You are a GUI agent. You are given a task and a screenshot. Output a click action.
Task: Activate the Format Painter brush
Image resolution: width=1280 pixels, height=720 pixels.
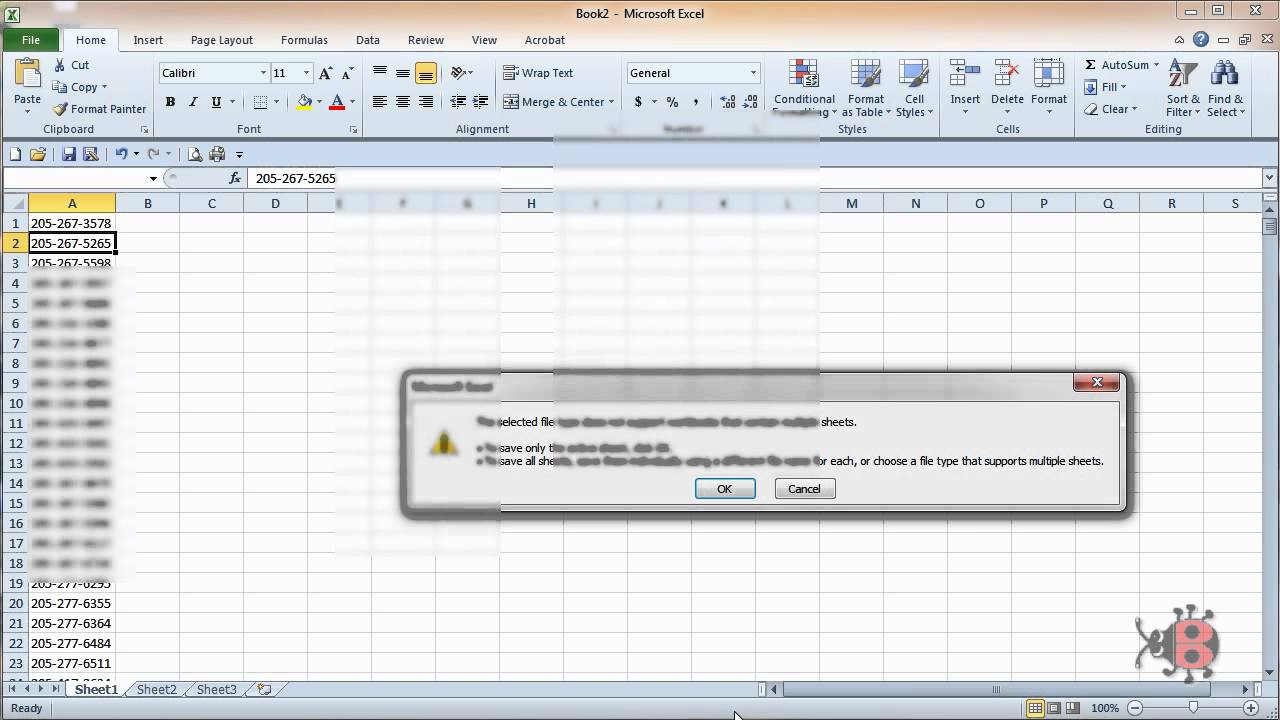coord(99,109)
